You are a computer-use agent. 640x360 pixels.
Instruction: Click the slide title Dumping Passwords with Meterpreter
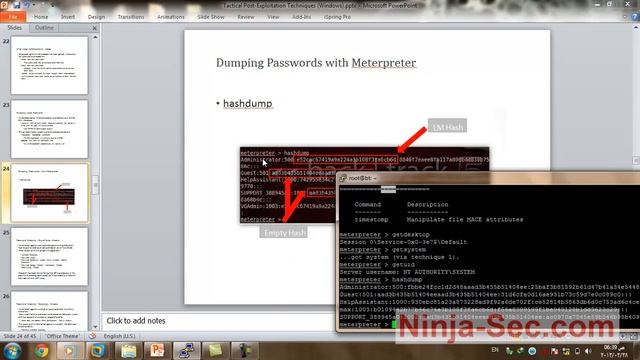point(316,63)
